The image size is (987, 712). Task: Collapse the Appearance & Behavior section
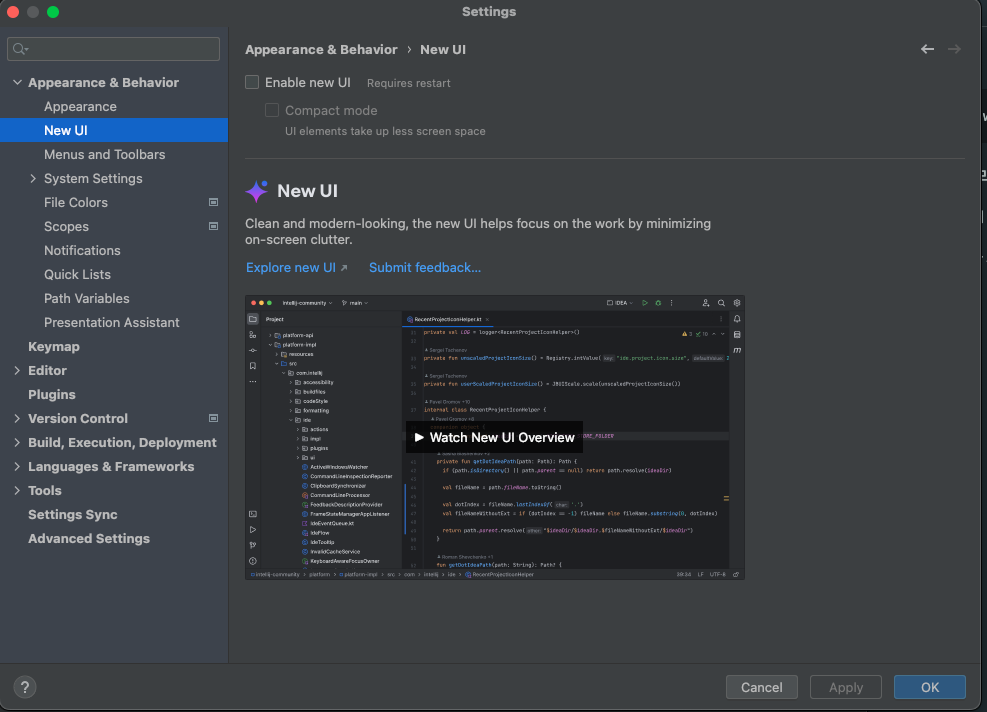click(17, 82)
